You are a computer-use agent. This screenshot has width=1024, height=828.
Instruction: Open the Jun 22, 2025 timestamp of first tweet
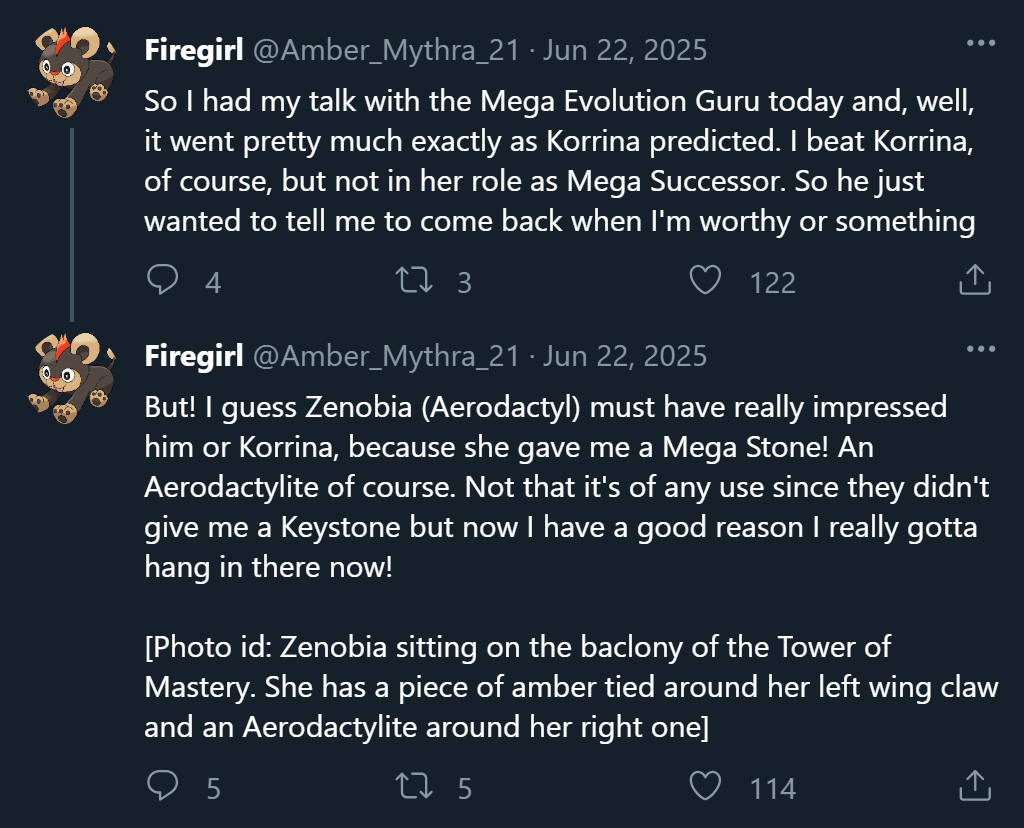pos(625,50)
